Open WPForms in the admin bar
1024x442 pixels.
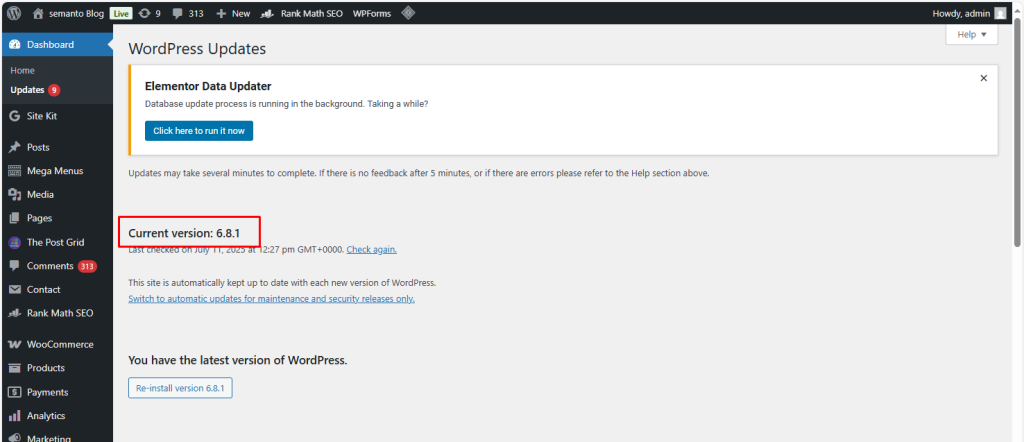371,13
